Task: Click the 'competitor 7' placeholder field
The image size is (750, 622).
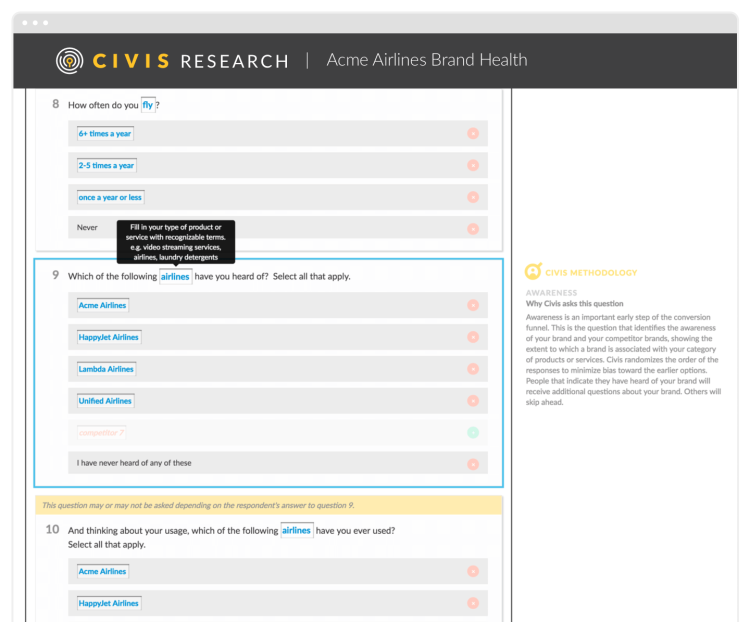Action: pos(101,433)
